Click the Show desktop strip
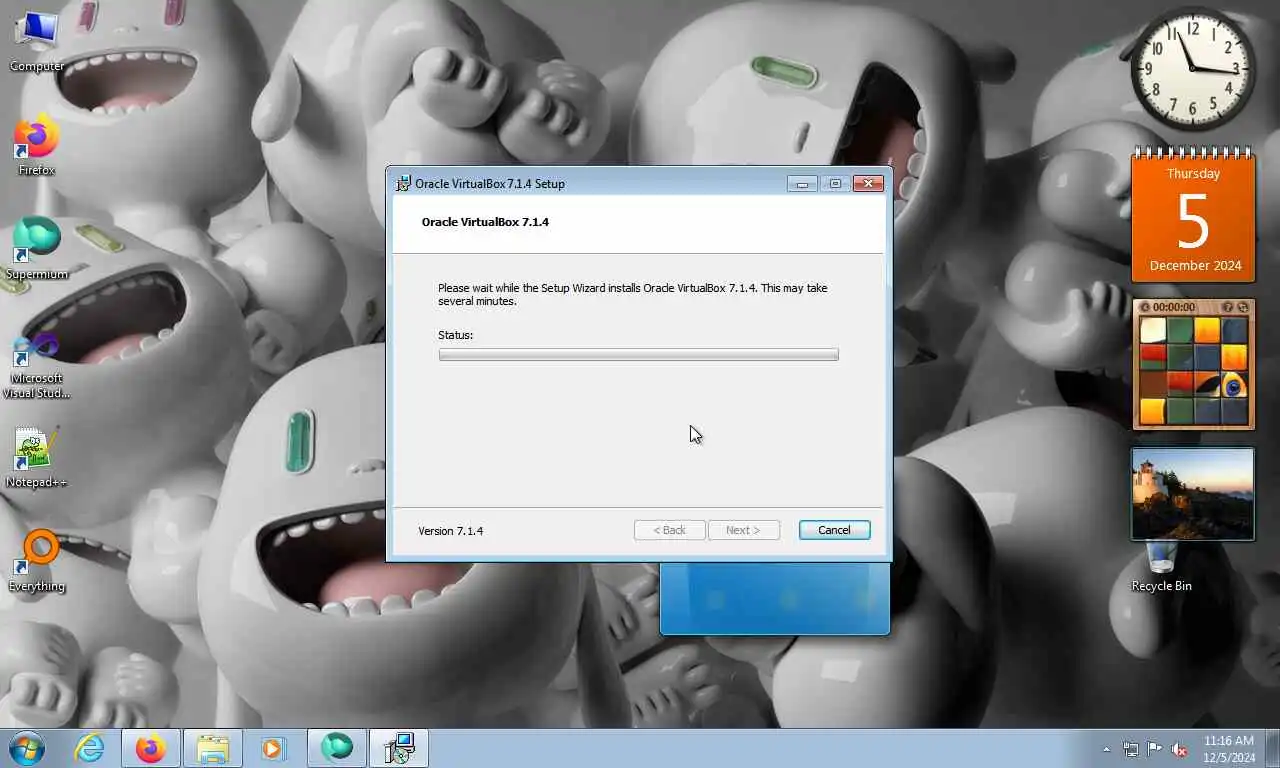This screenshot has width=1280, height=768. click(x=1272, y=749)
